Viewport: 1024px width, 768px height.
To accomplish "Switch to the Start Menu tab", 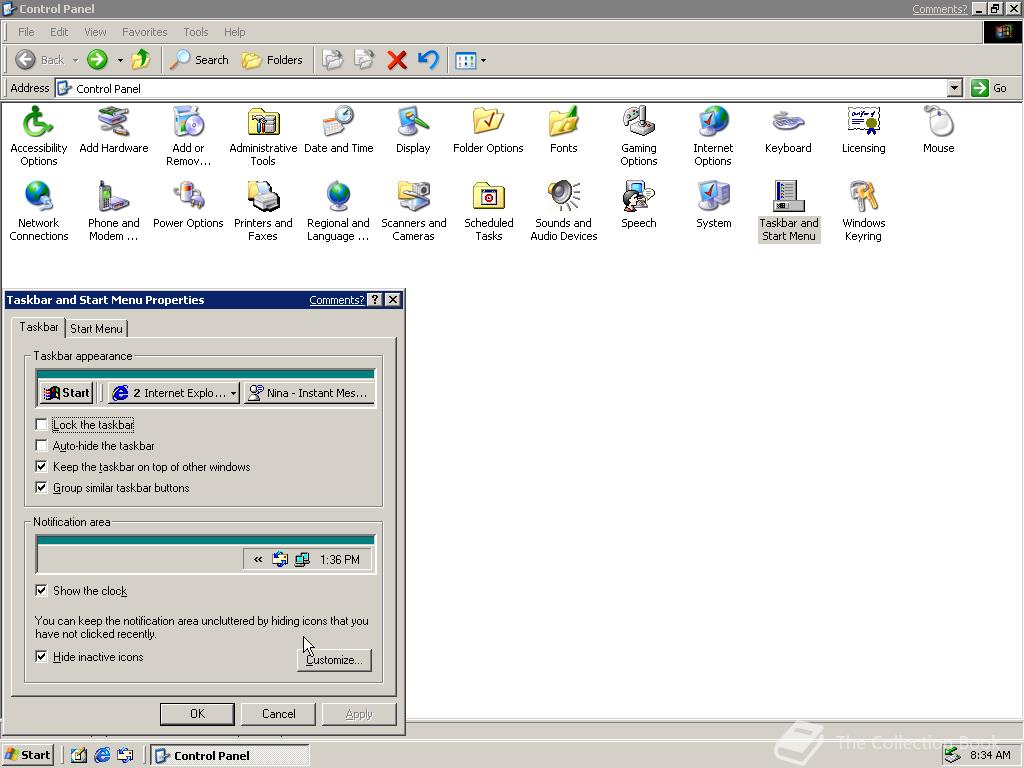I will (96, 329).
